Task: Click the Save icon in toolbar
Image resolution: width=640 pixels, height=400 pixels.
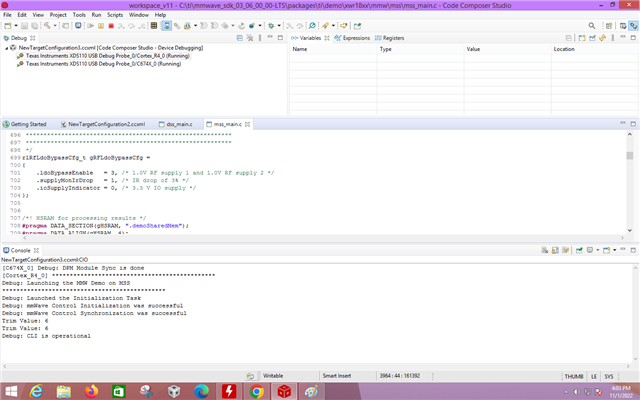Action: coord(24,26)
